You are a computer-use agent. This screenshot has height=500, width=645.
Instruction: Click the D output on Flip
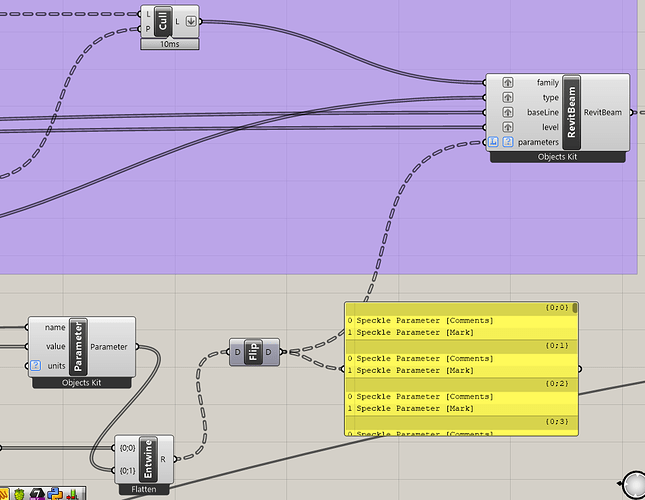[268, 352]
